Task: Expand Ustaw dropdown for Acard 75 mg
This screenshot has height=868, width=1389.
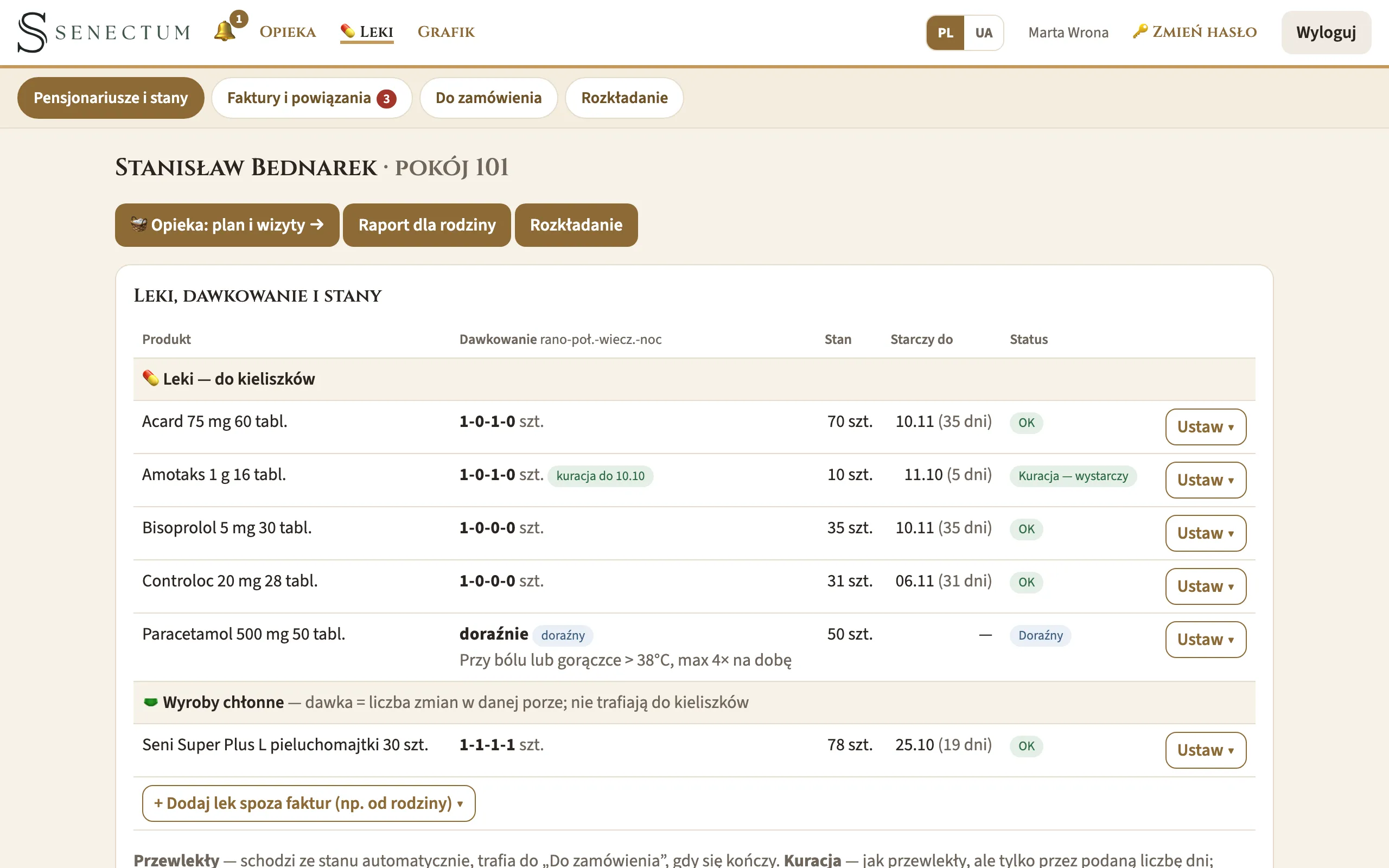Action: click(1205, 427)
